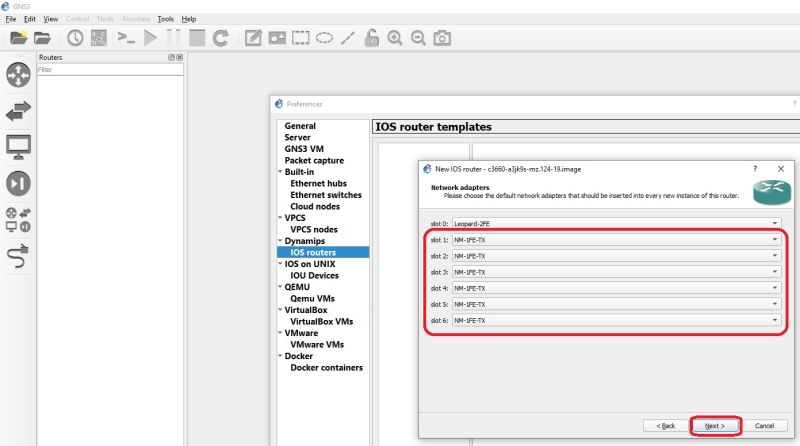Click the insert picture icon
The width and height of the screenshot is (800, 446).
(x=277, y=38)
